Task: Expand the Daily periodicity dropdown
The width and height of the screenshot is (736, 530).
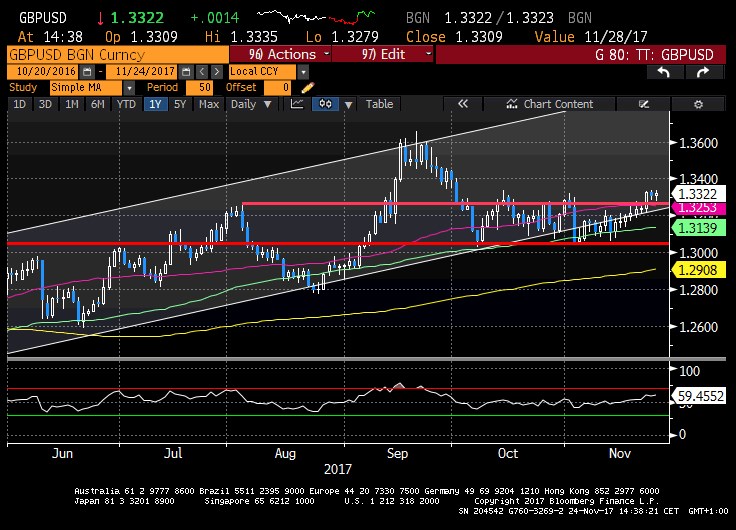Action: point(250,104)
